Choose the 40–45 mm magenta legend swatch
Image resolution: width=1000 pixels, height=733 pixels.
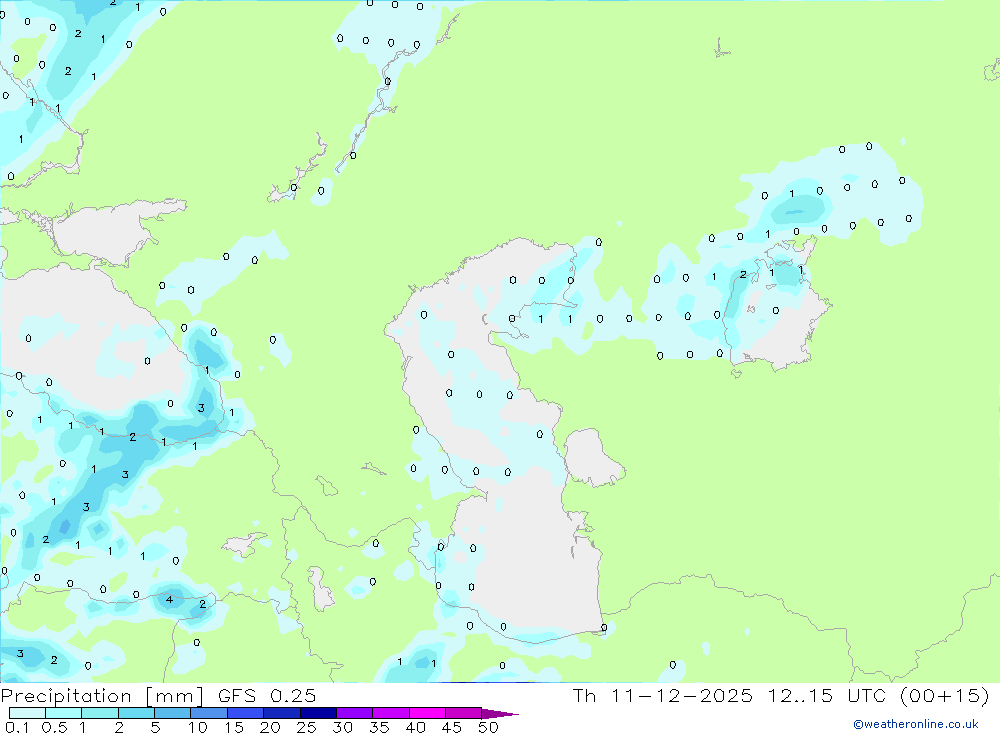click(427, 713)
